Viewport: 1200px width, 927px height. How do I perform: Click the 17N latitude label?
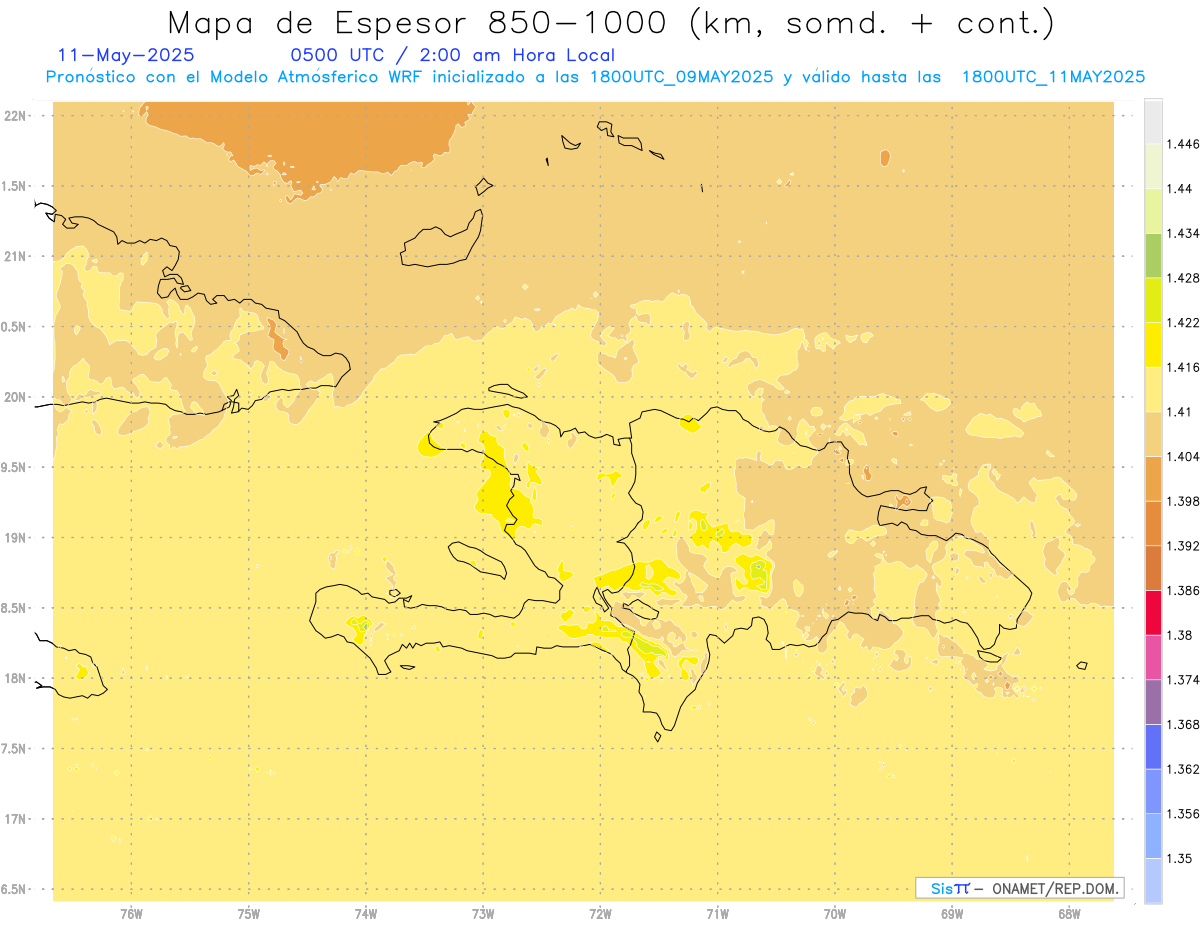pyautogui.click(x=14, y=819)
